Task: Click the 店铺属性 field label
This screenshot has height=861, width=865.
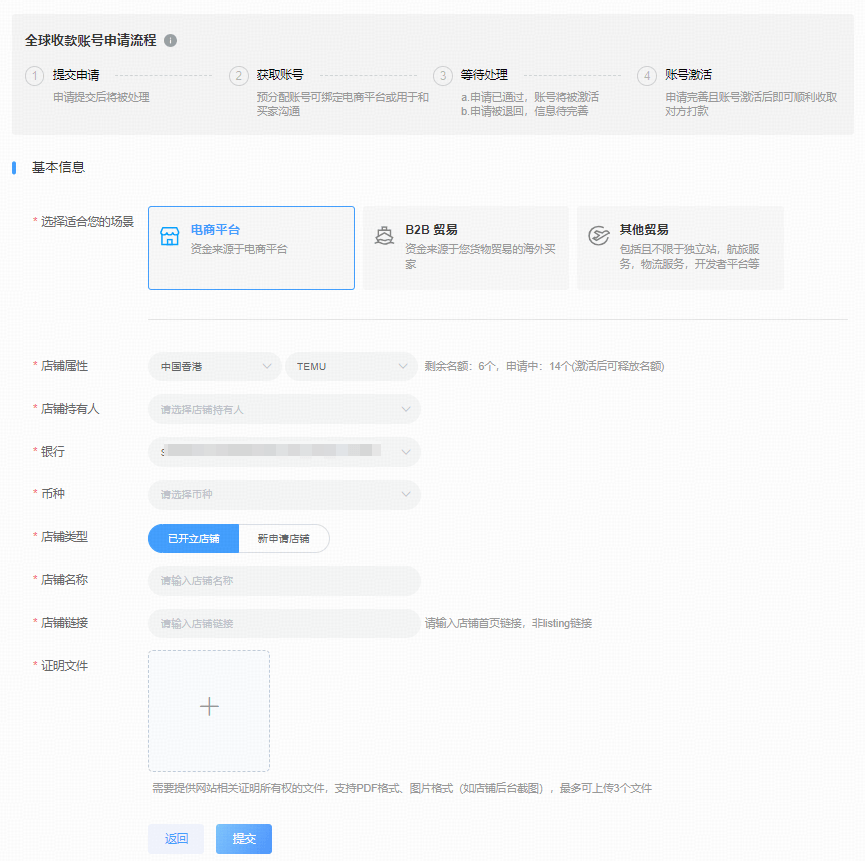Action: point(64,366)
